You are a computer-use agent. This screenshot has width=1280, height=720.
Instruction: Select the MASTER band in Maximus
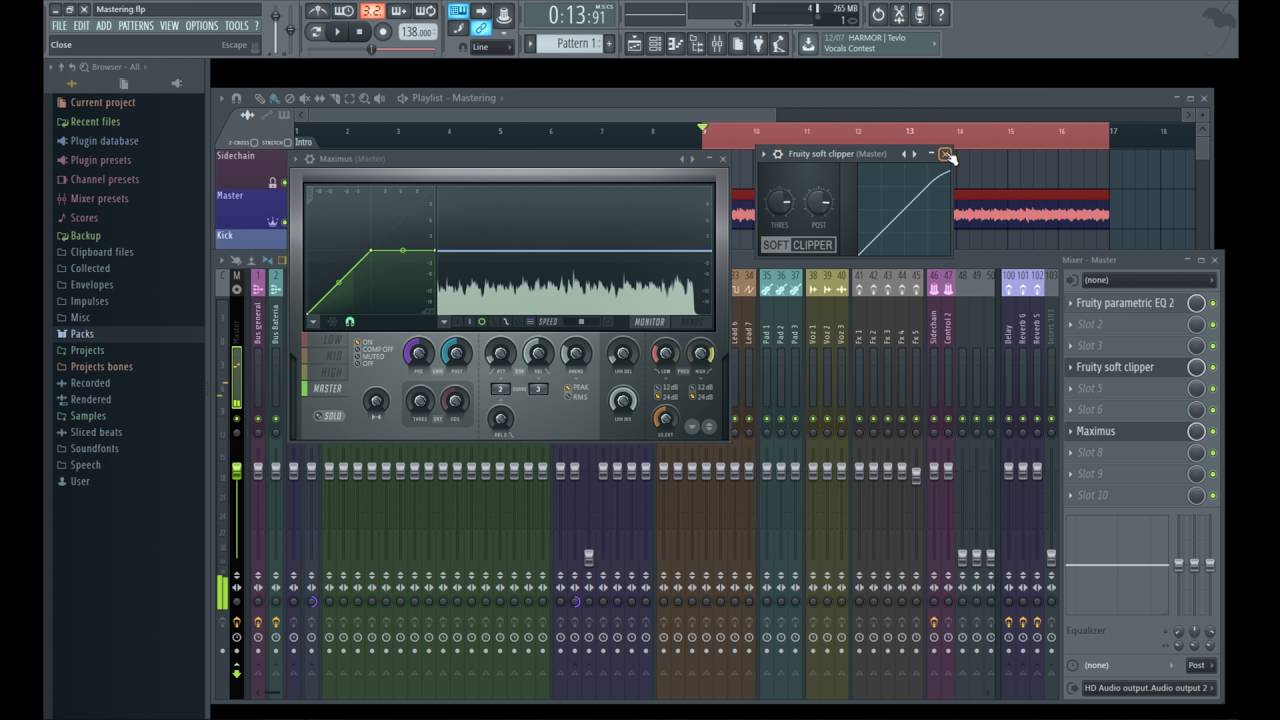click(325, 389)
